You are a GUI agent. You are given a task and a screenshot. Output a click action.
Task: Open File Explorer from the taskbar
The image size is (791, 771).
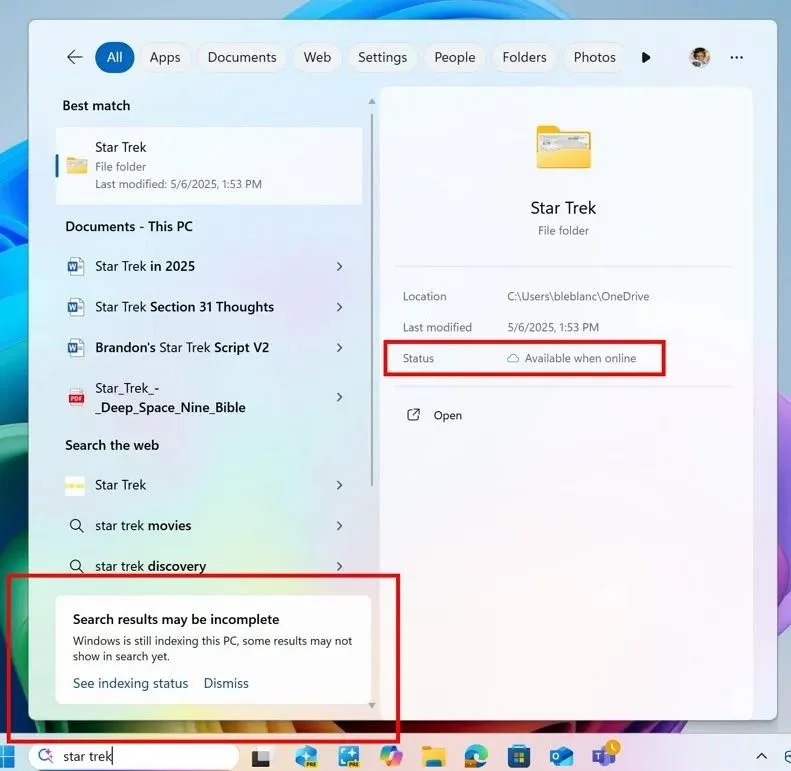click(434, 757)
